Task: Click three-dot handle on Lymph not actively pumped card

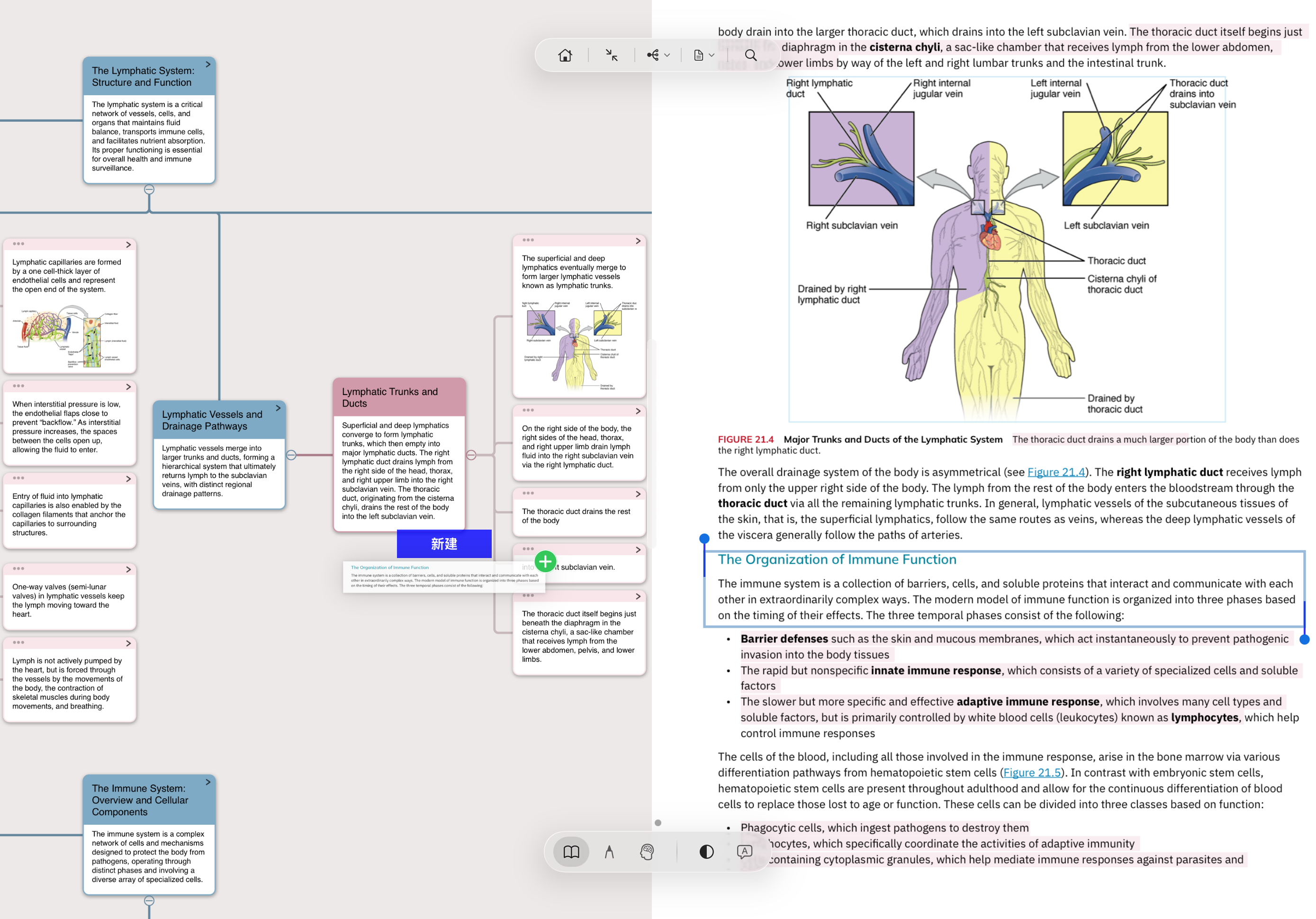Action: (x=18, y=642)
